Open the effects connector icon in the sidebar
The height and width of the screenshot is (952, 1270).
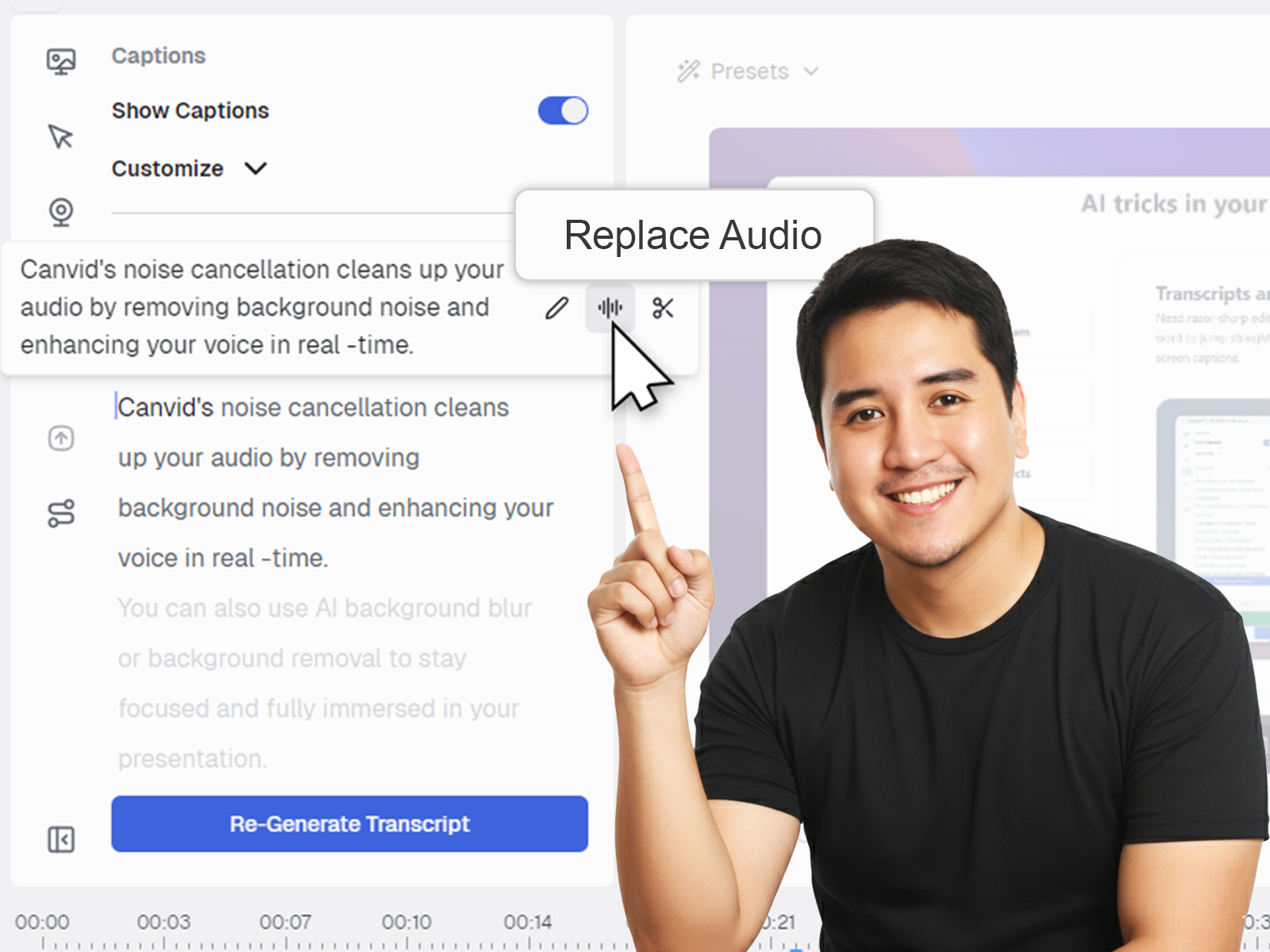pyautogui.click(x=61, y=512)
